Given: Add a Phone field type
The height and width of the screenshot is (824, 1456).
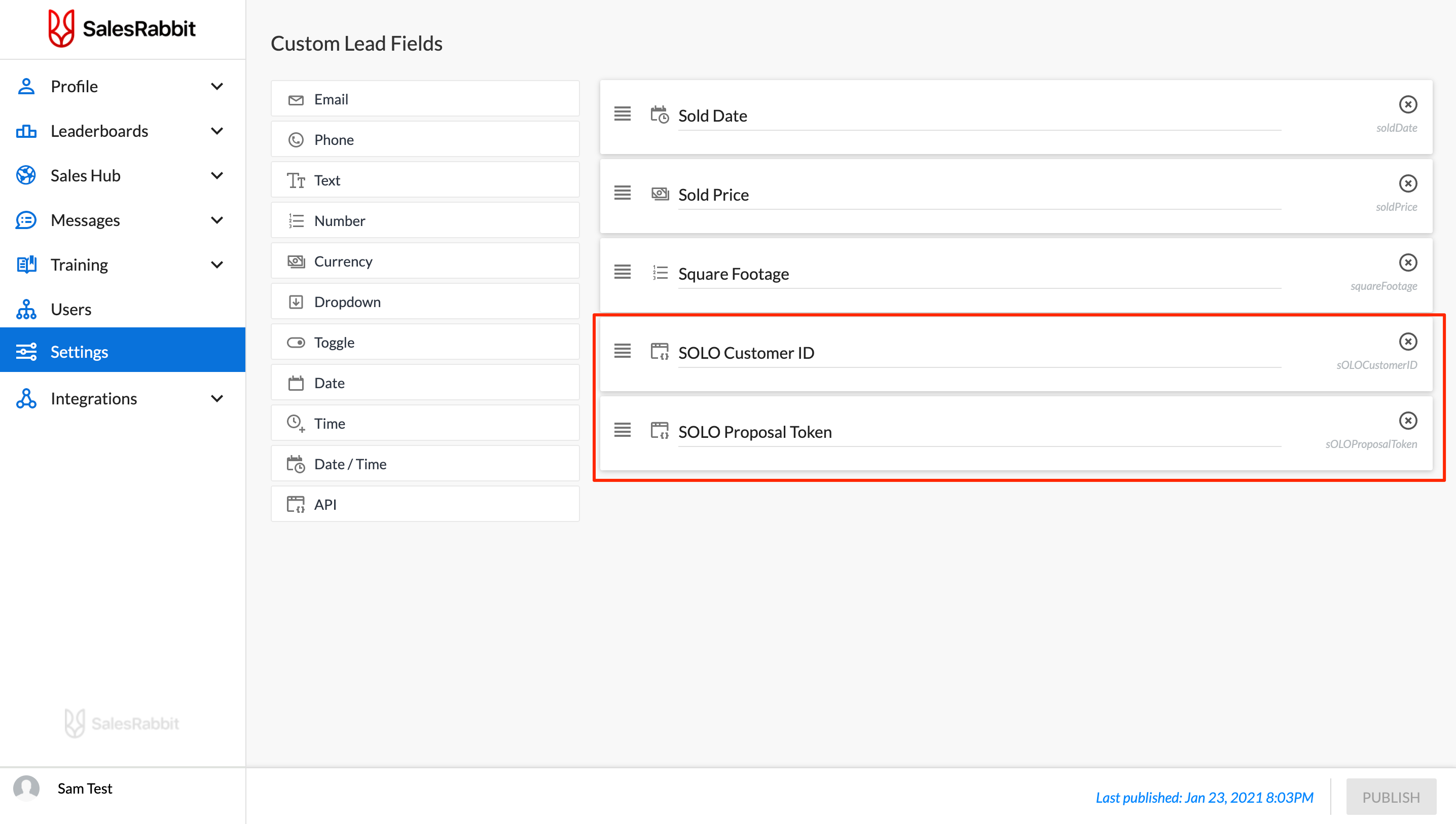Looking at the screenshot, I should click(x=425, y=139).
